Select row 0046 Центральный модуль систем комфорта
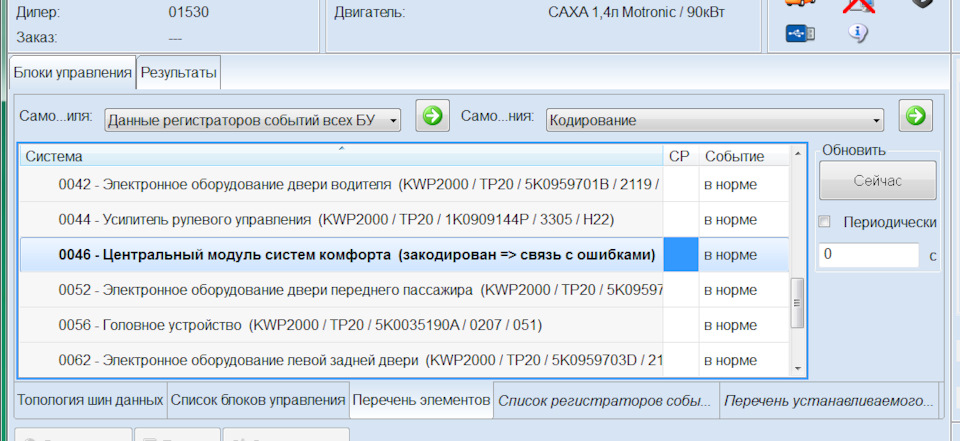 click(404, 254)
